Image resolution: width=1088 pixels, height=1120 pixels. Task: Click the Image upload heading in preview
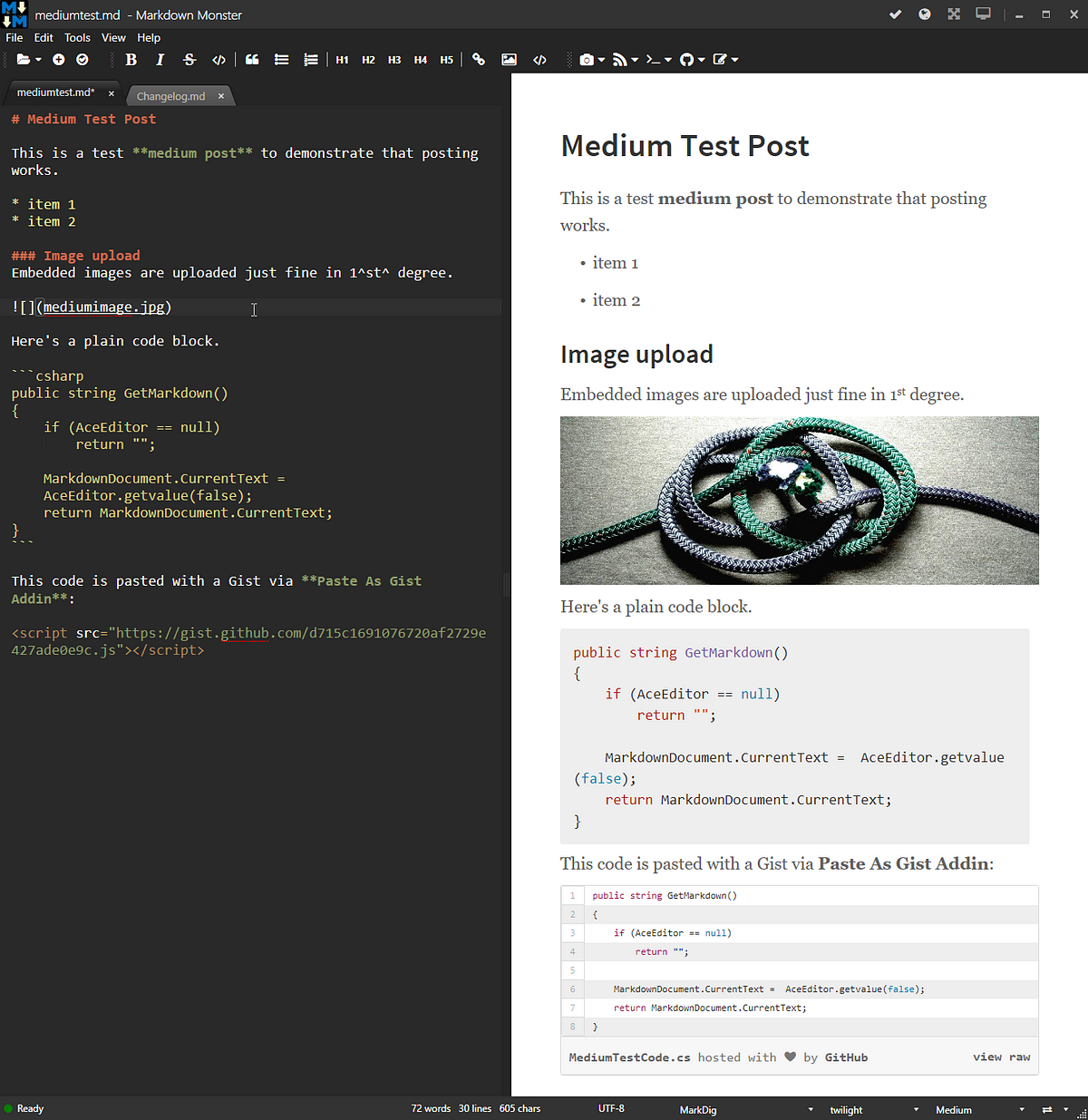636,355
